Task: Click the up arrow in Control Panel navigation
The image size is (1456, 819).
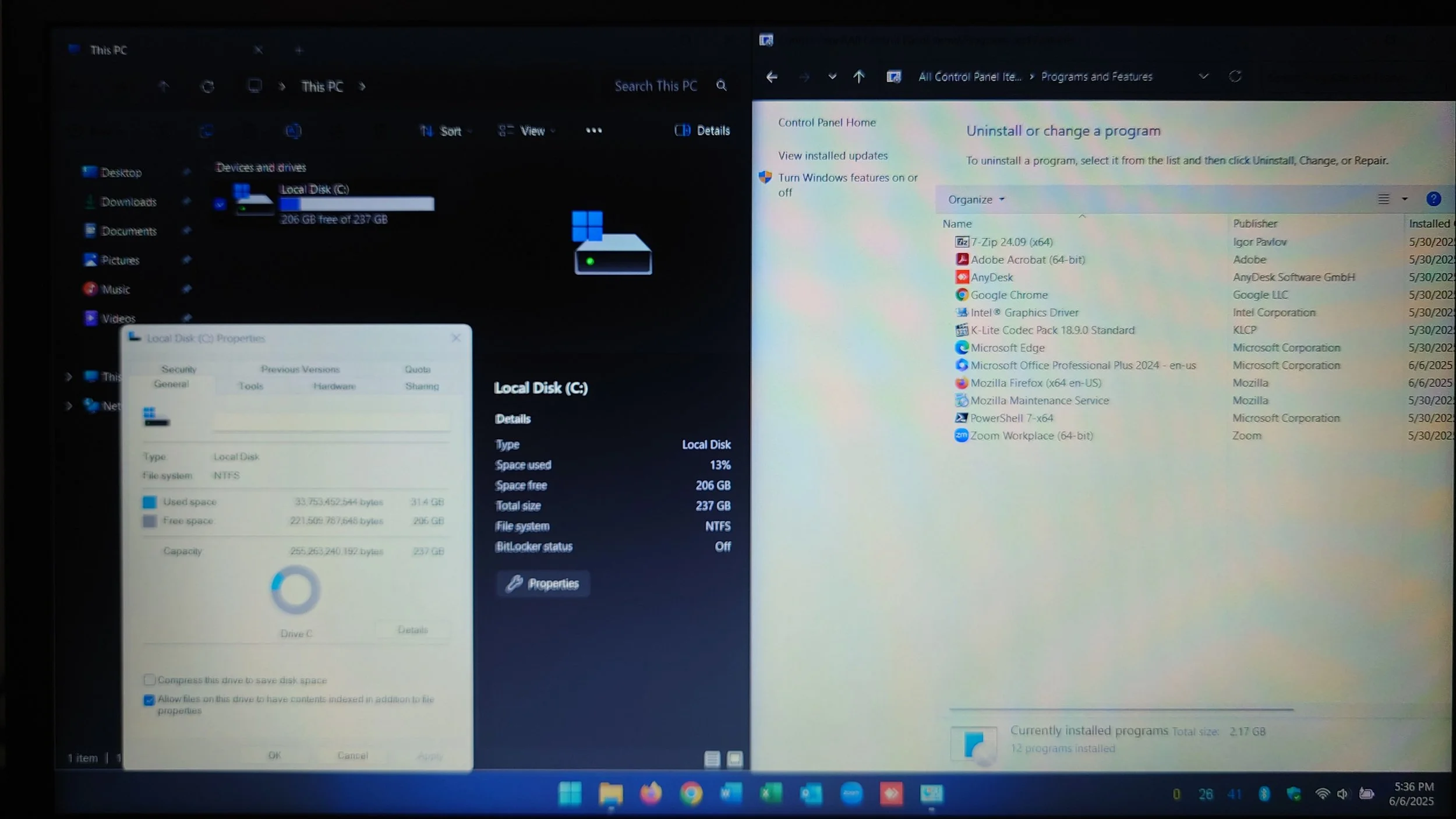Action: [x=858, y=76]
